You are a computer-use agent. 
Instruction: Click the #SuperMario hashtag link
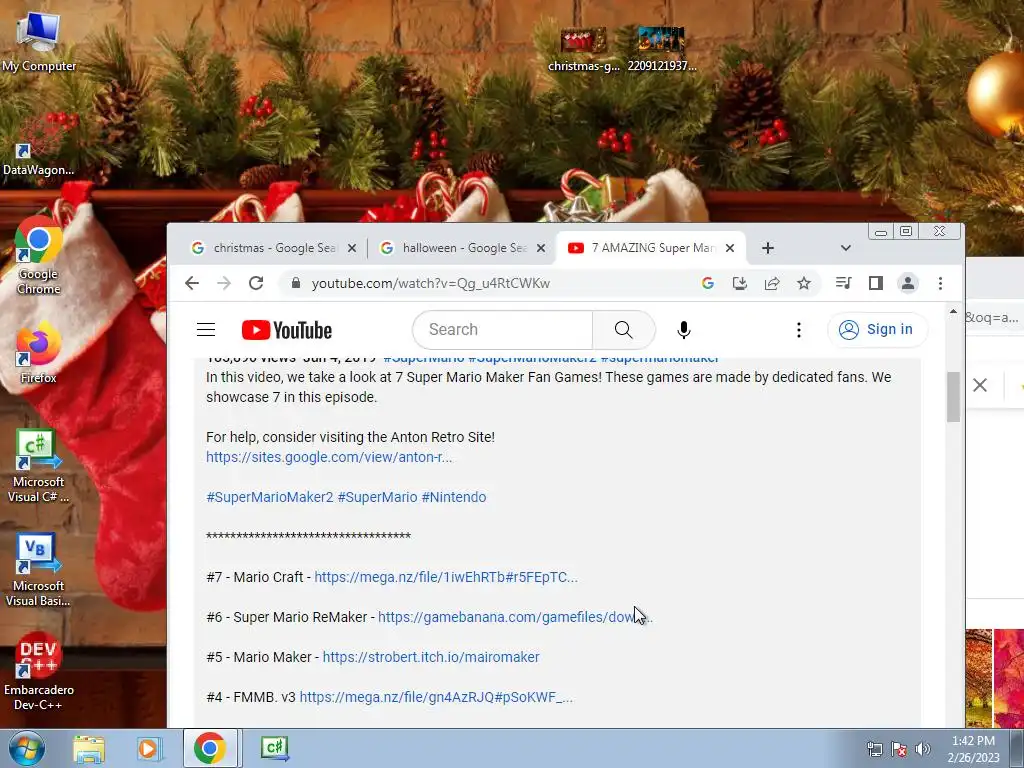377,497
